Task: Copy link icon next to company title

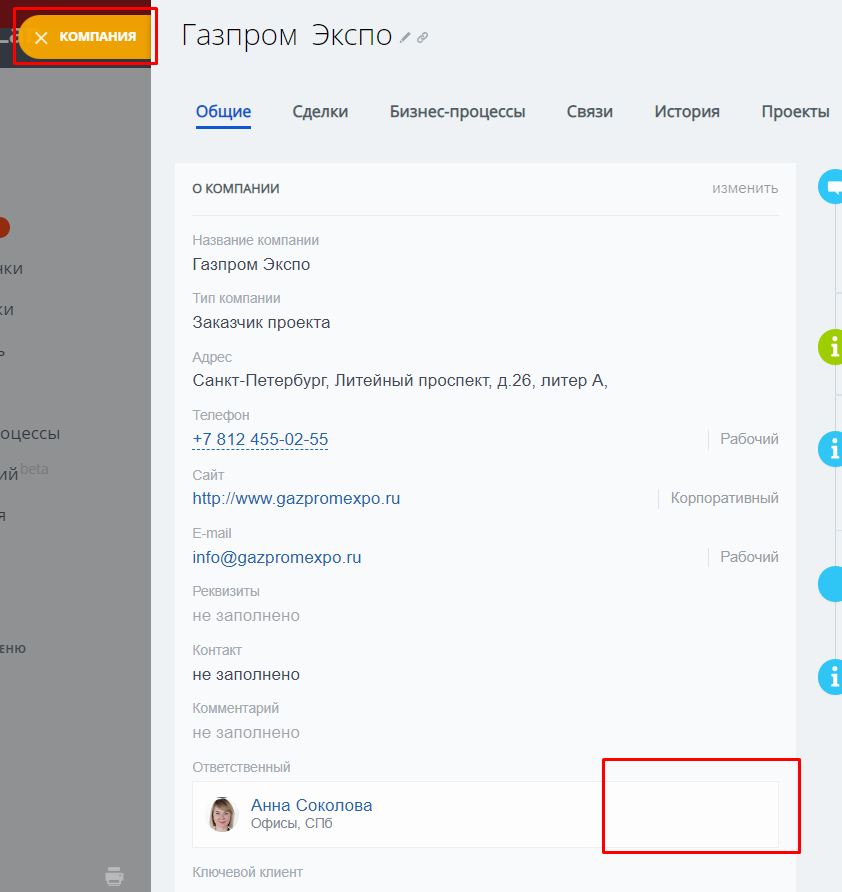Action: tap(422, 38)
